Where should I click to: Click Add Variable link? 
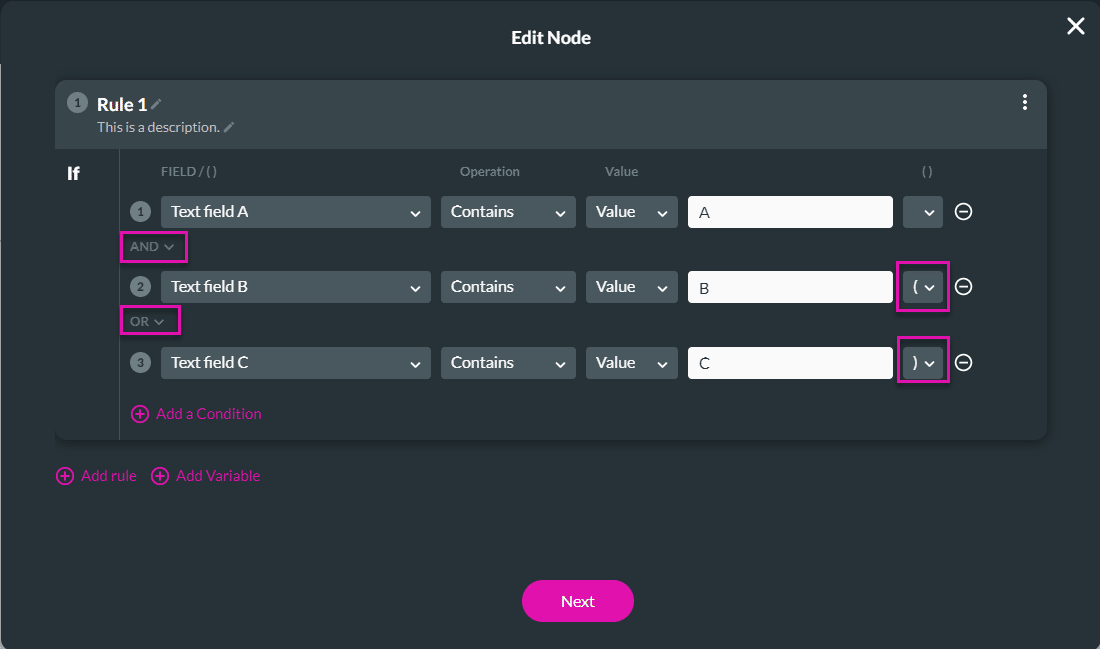click(206, 476)
